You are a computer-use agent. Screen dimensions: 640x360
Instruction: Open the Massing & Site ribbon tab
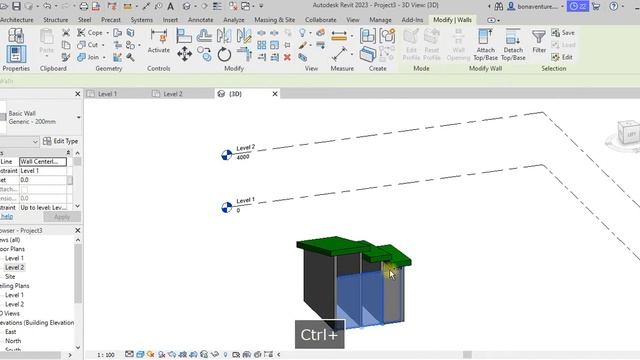275,20
